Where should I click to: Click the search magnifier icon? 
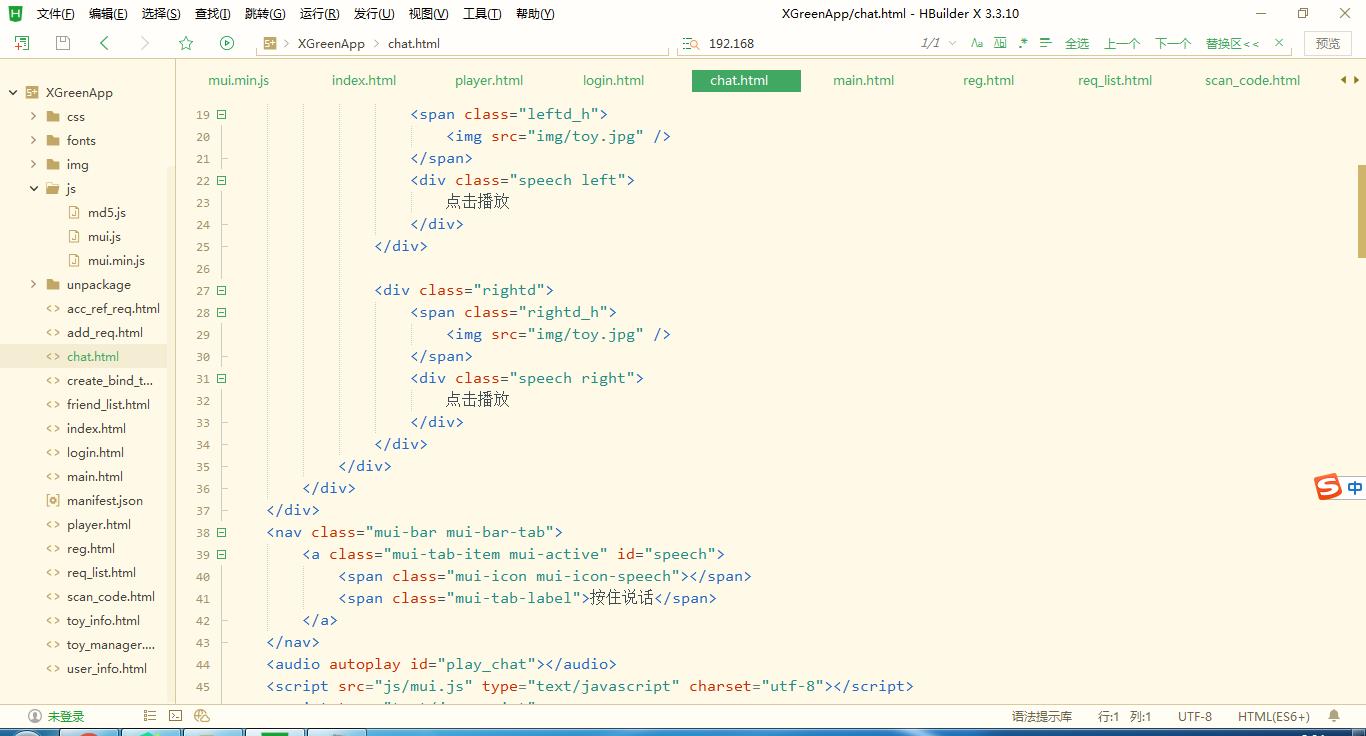(689, 43)
